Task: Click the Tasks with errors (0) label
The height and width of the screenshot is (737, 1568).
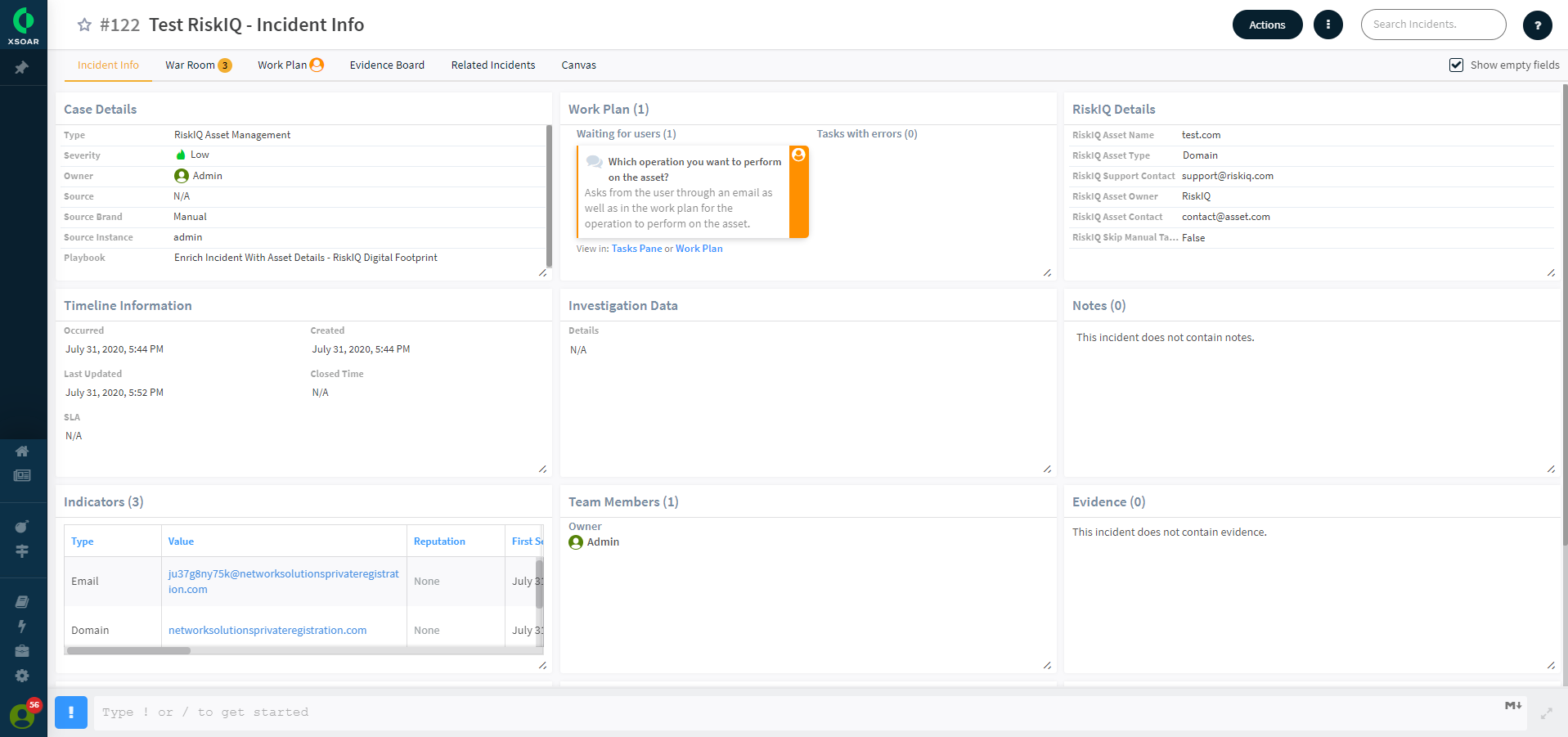Action: coord(867,134)
